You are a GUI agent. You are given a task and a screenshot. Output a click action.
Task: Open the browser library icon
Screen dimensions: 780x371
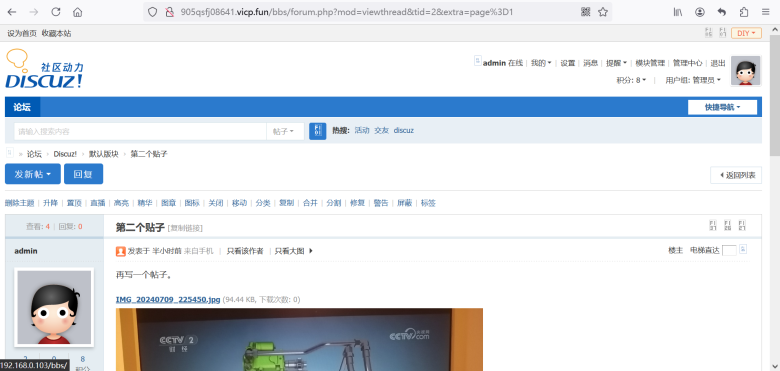(678, 12)
